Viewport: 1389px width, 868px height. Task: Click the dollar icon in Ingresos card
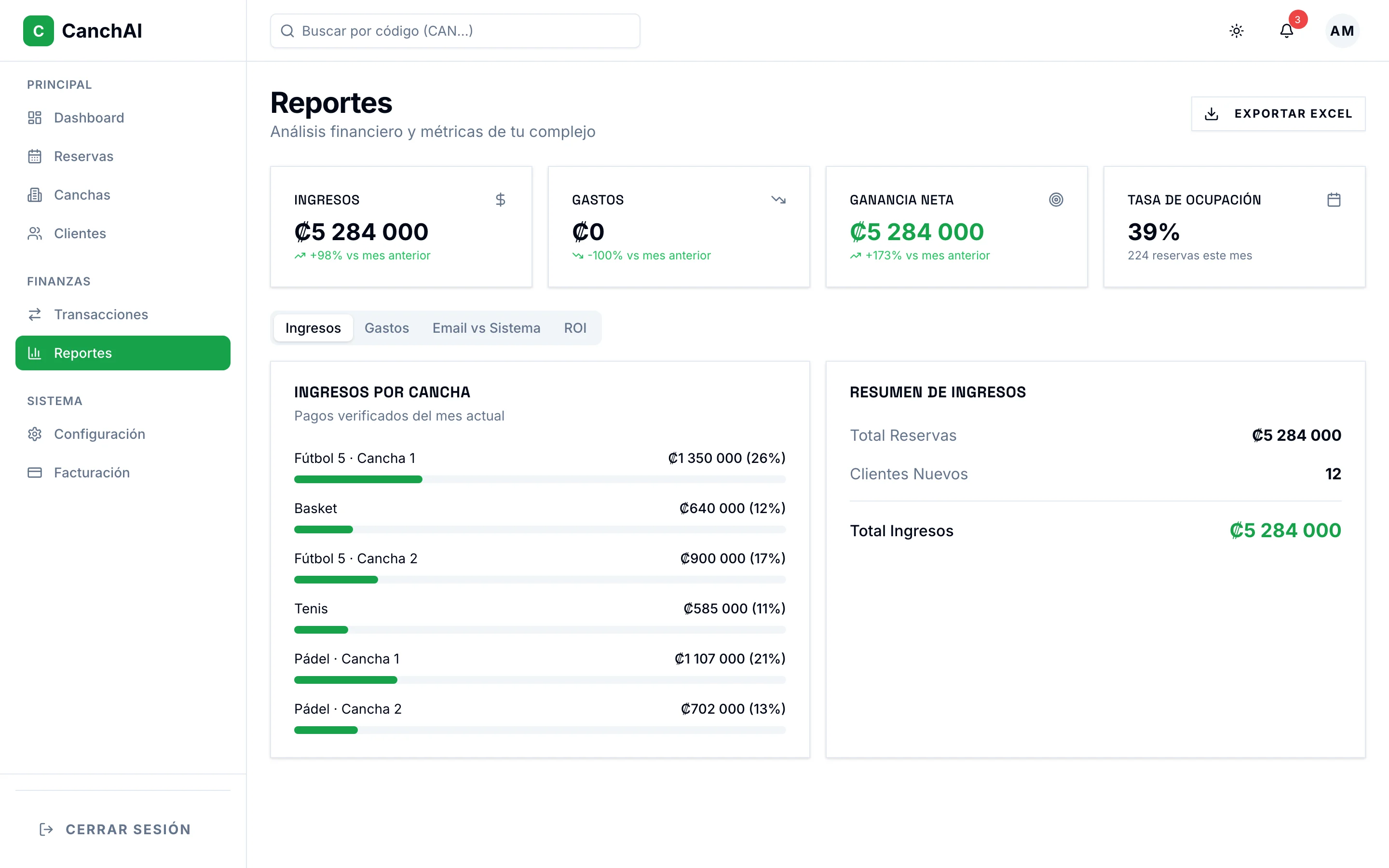(x=500, y=199)
